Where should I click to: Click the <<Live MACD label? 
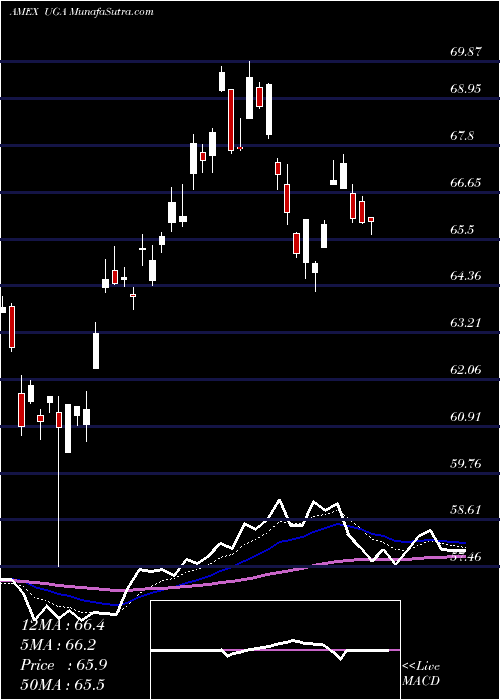pos(421,674)
